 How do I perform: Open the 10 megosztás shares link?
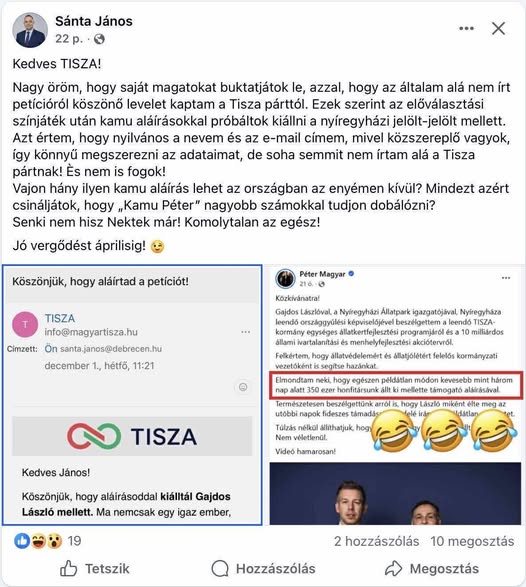(x=472, y=541)
